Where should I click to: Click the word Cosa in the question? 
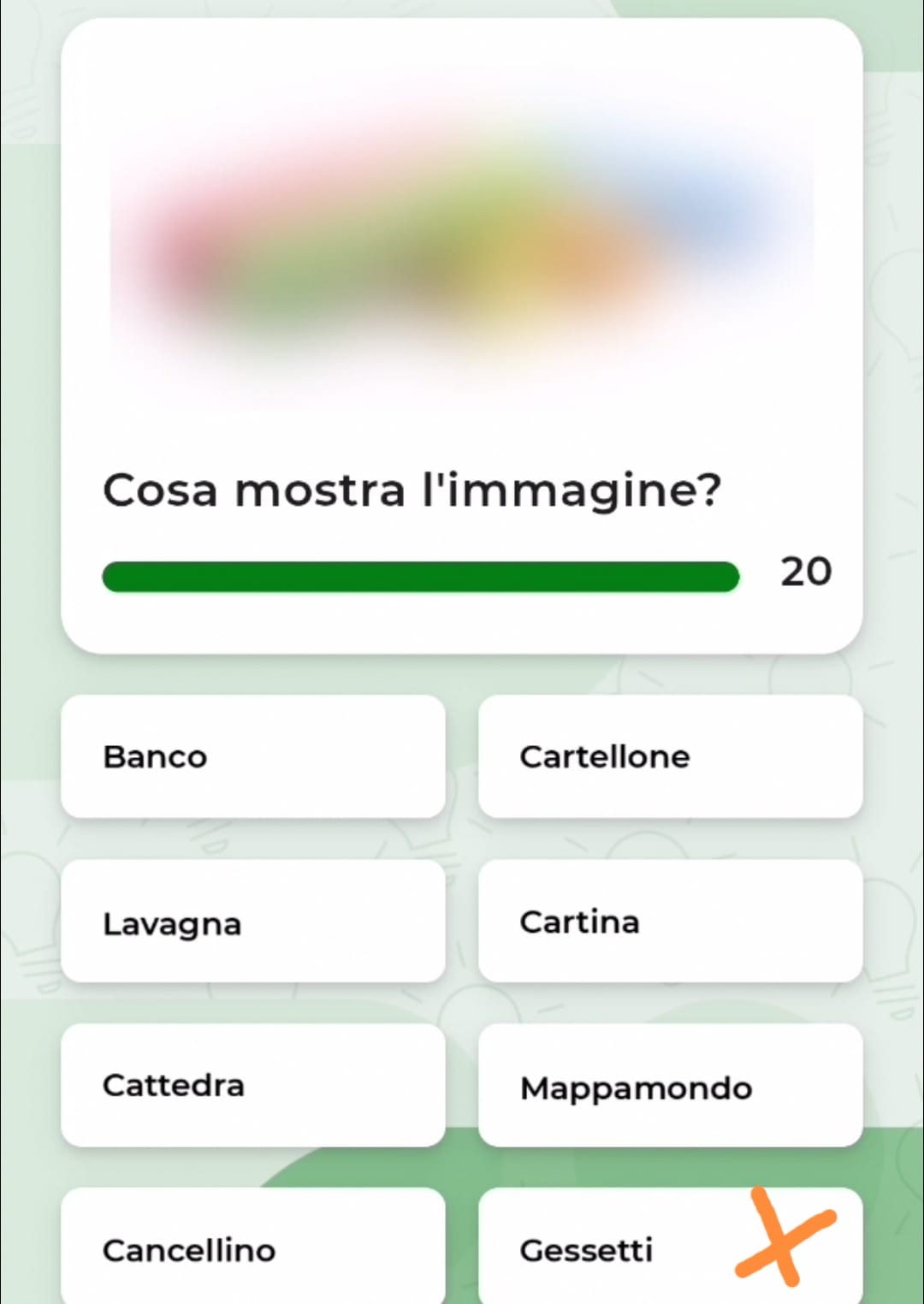160,492
